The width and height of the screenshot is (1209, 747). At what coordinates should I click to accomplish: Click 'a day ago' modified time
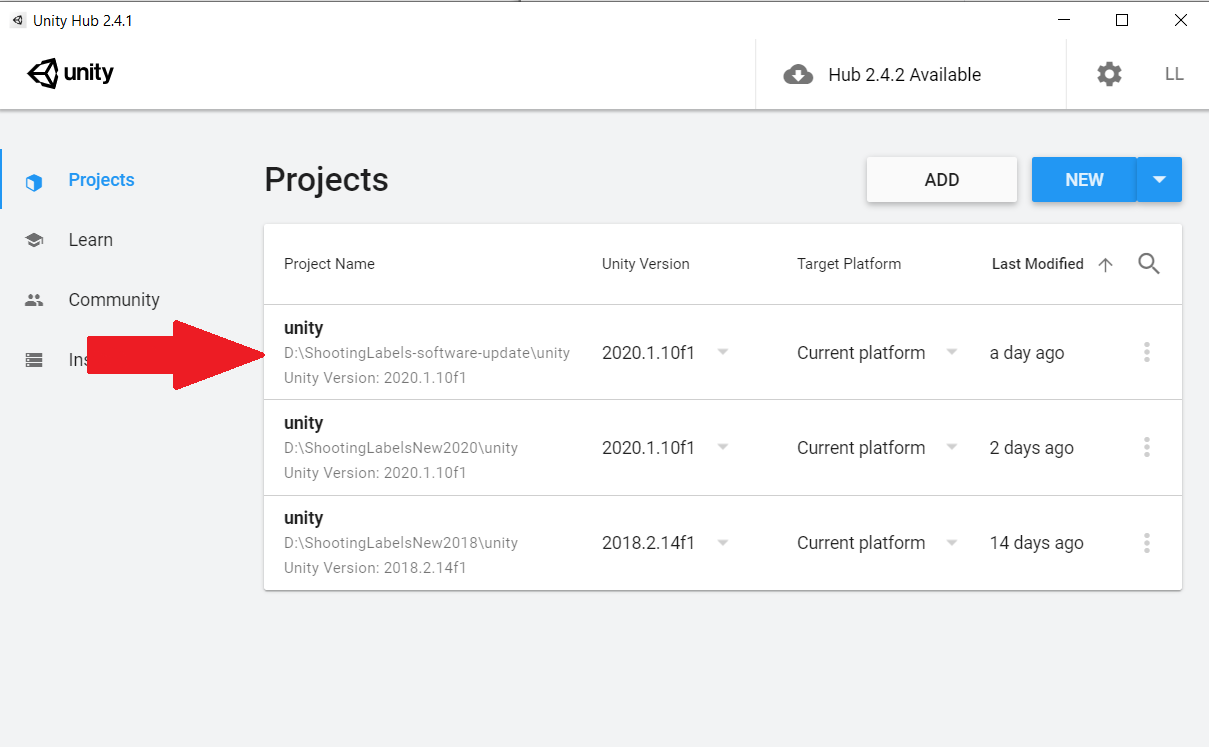pyautogui.click(x=1026, y=353)
